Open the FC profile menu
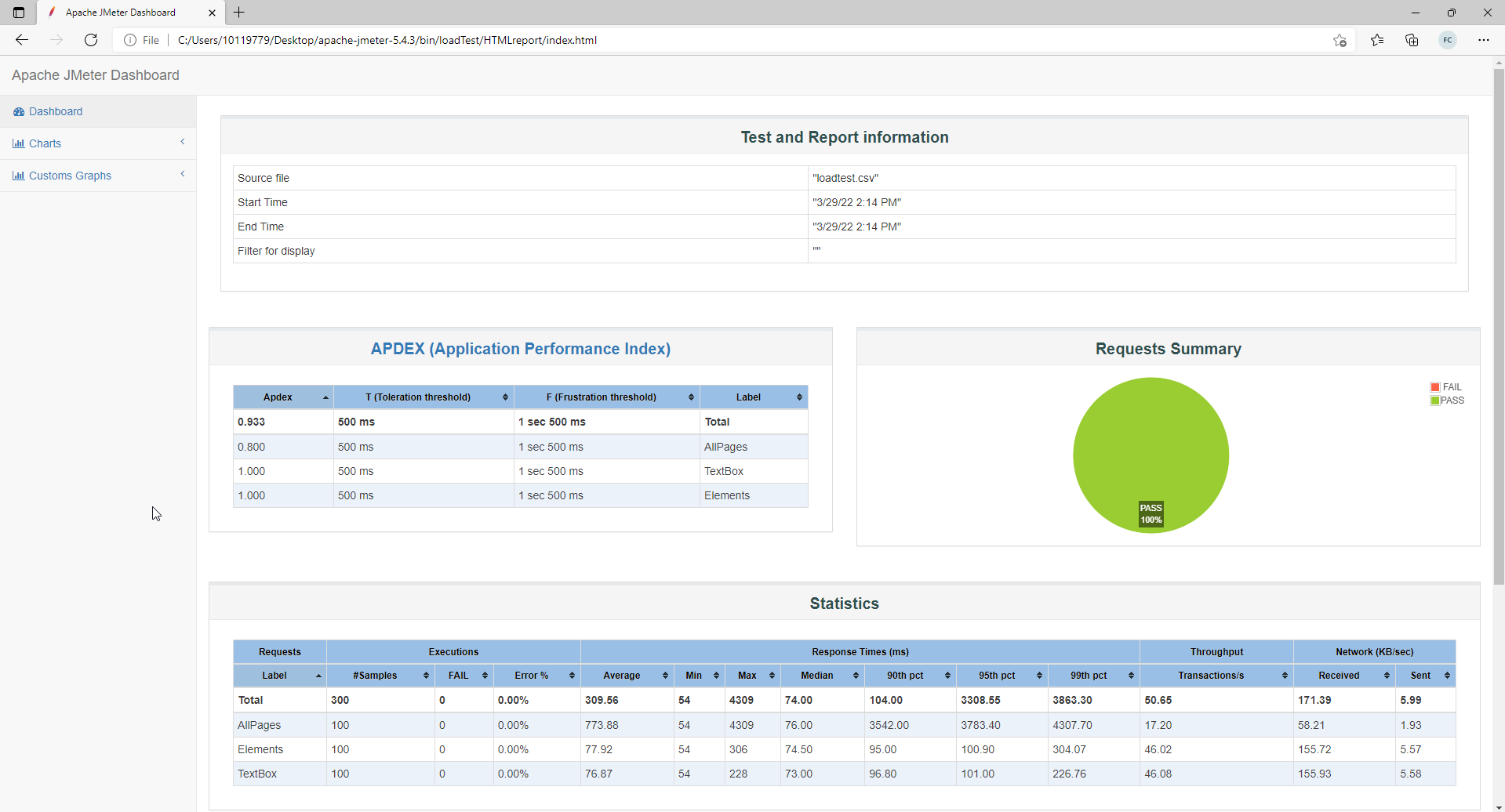Screen dimensions: 1505x812 (1448, 40)
